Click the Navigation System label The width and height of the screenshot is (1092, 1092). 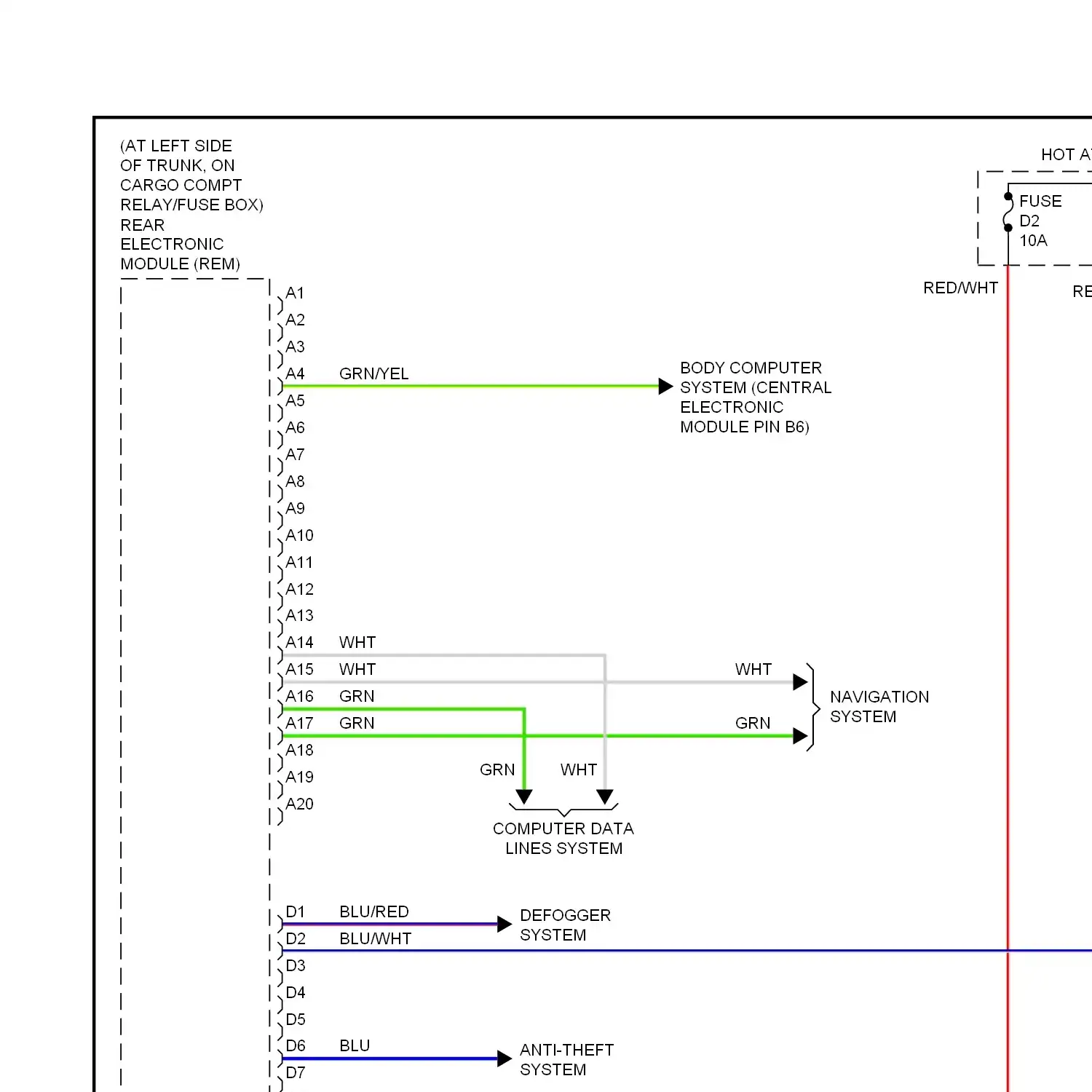879,707
